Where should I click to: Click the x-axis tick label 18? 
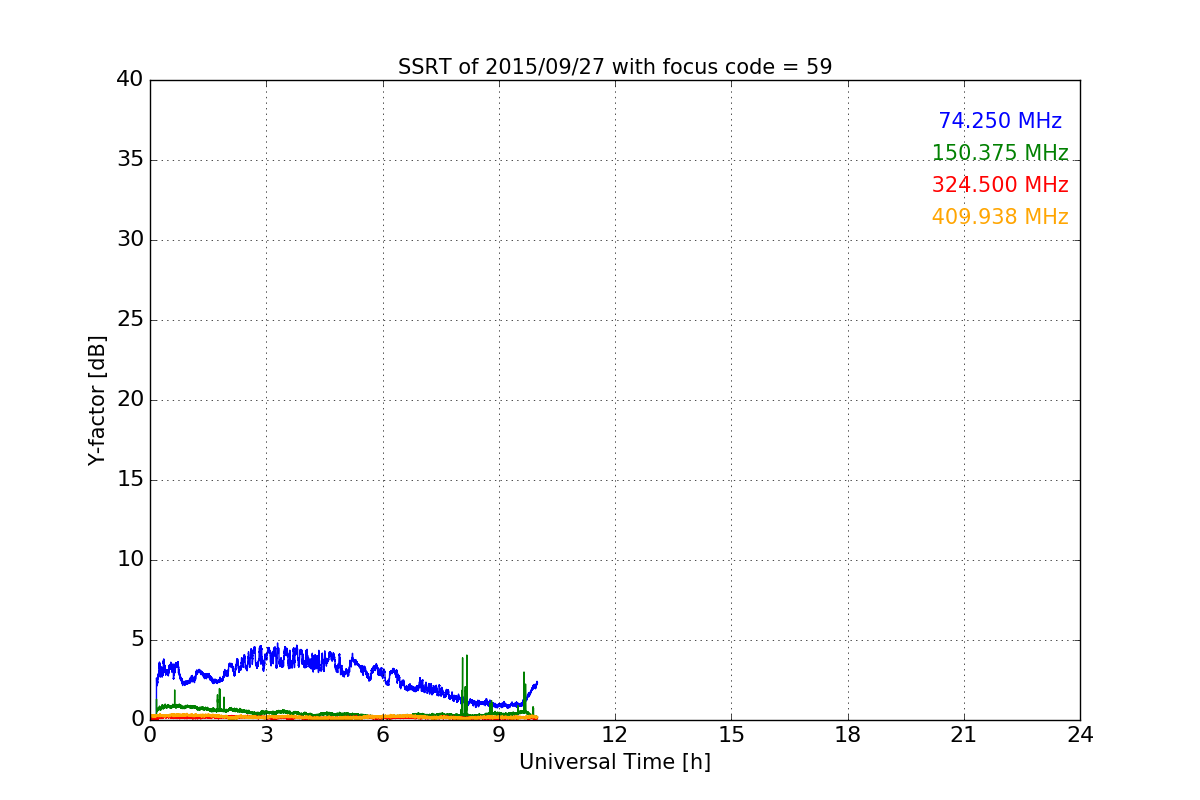tap(848, 735)
